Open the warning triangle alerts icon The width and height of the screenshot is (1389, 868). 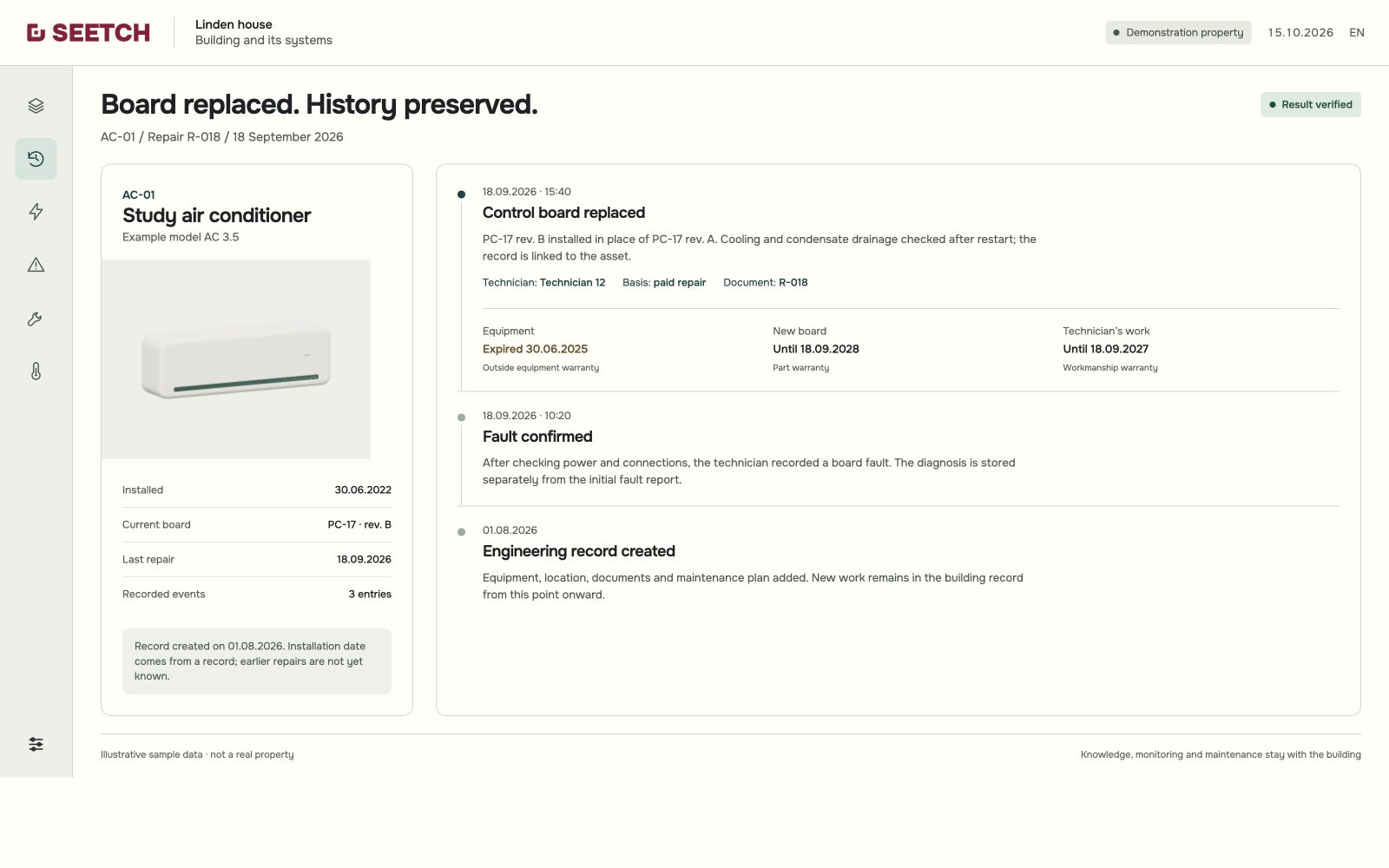36,265
